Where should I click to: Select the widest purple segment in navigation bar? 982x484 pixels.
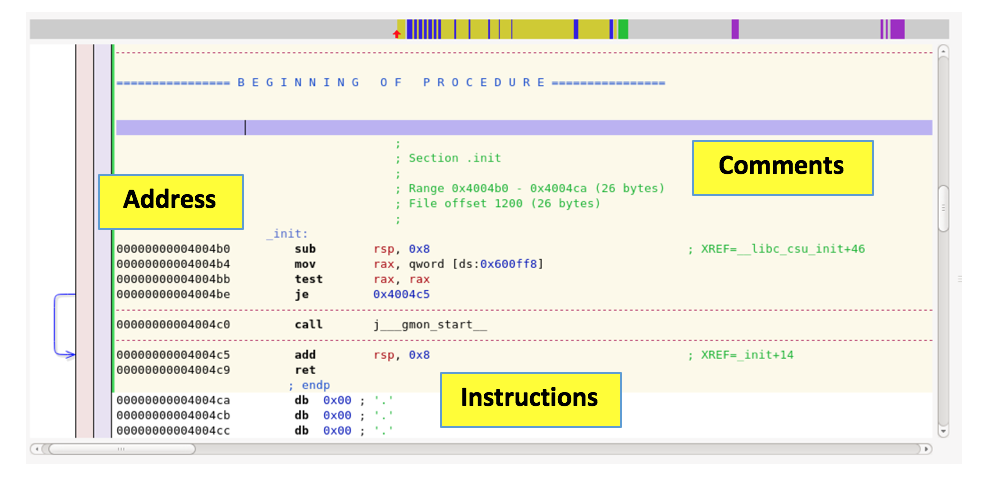click(897, 29)
